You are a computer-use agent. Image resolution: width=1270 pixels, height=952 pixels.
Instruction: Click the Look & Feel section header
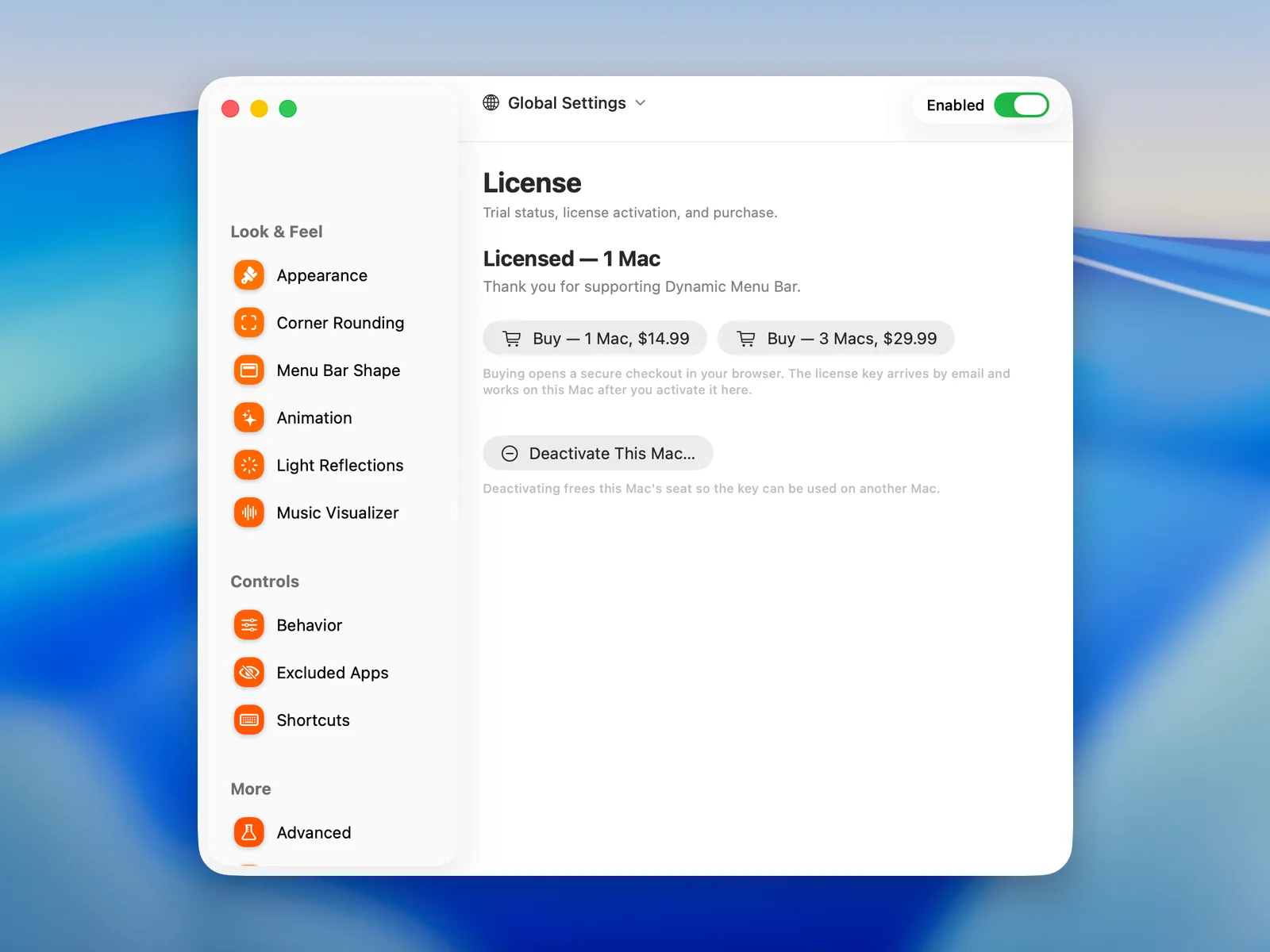pyautogui.click(x=276, y=232)
